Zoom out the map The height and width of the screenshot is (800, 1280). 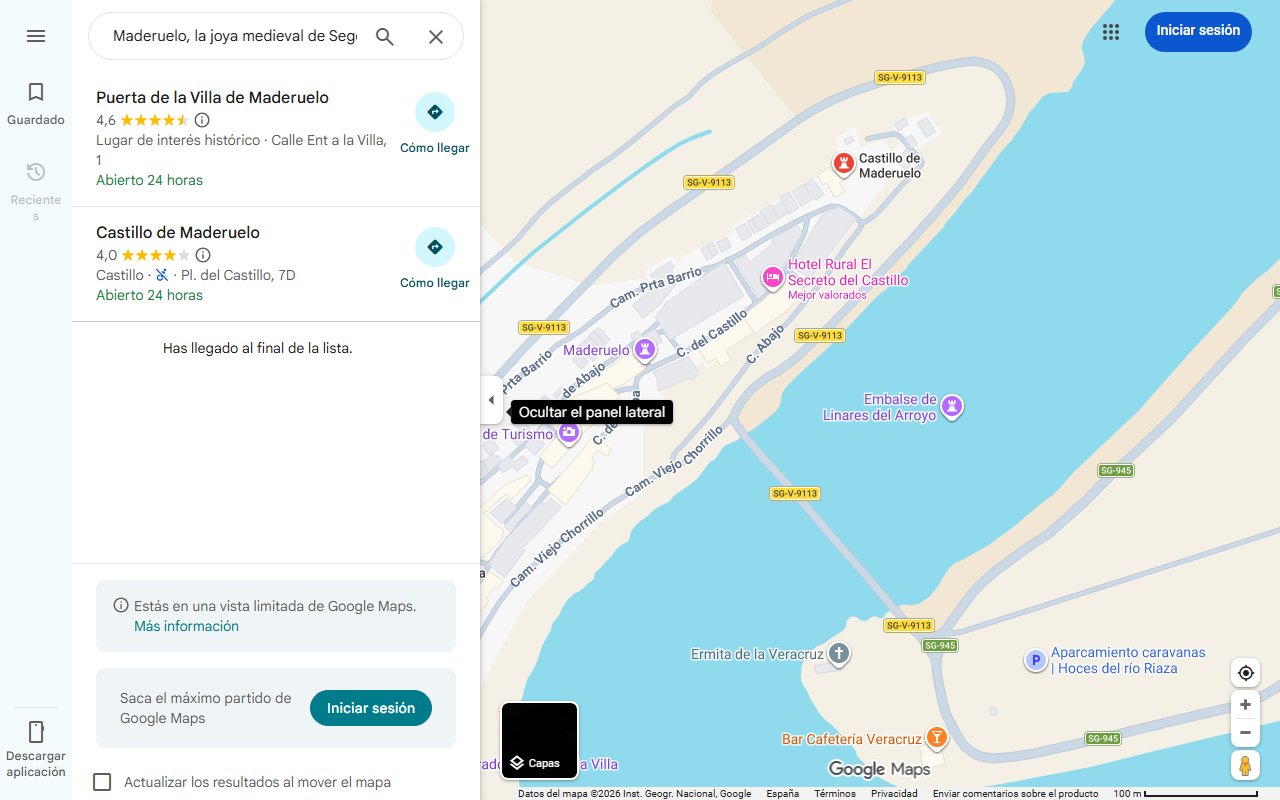1245,732
